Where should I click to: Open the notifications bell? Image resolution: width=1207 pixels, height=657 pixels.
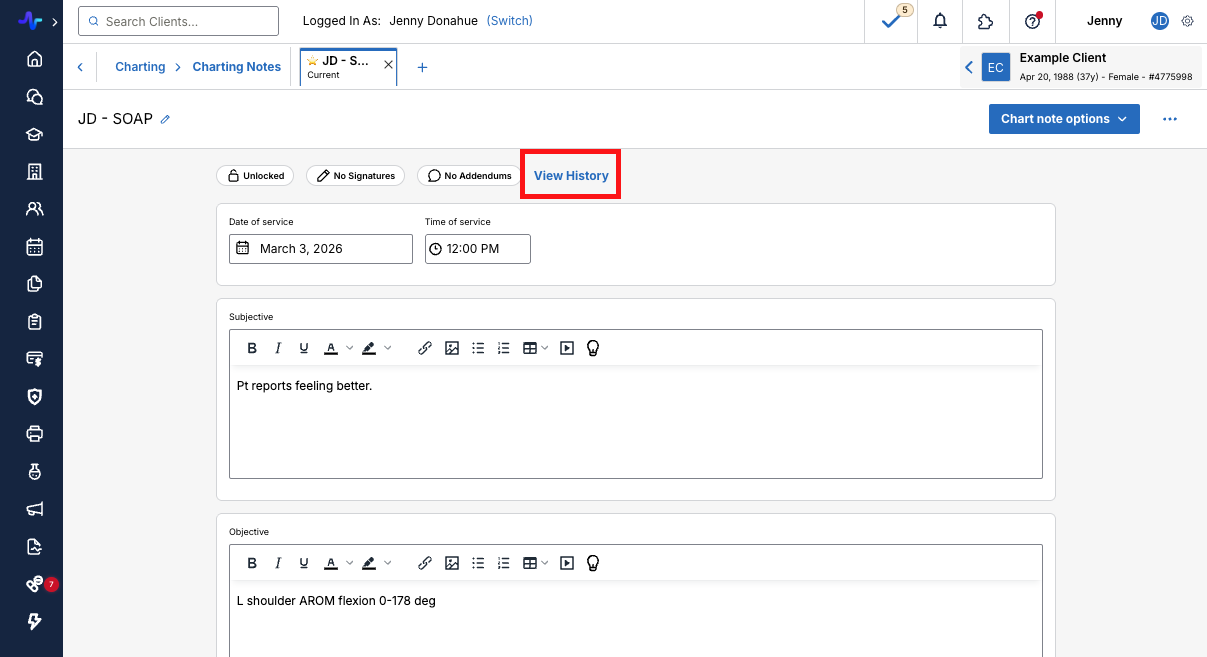[940, 21]
